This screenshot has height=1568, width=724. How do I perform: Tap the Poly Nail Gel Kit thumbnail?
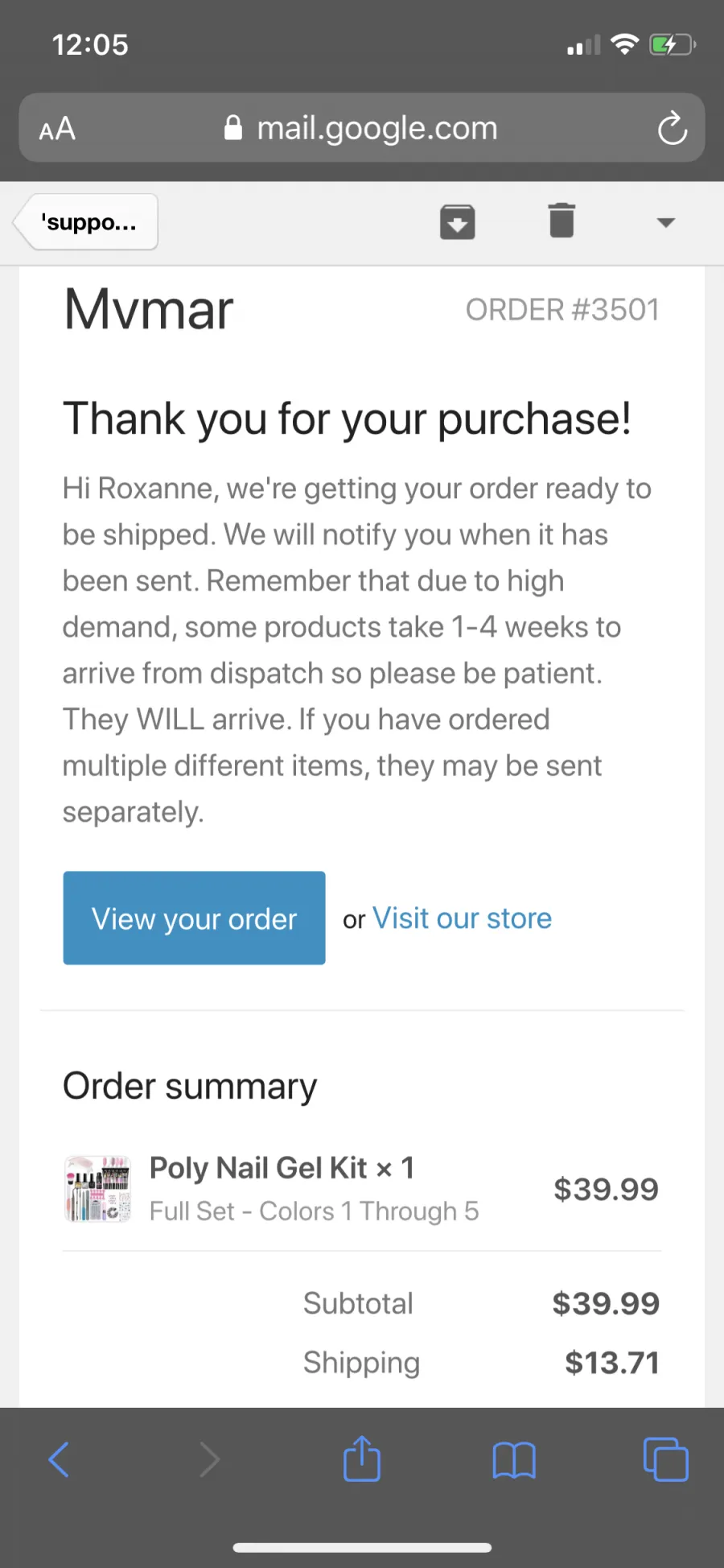click(97, 1189)
